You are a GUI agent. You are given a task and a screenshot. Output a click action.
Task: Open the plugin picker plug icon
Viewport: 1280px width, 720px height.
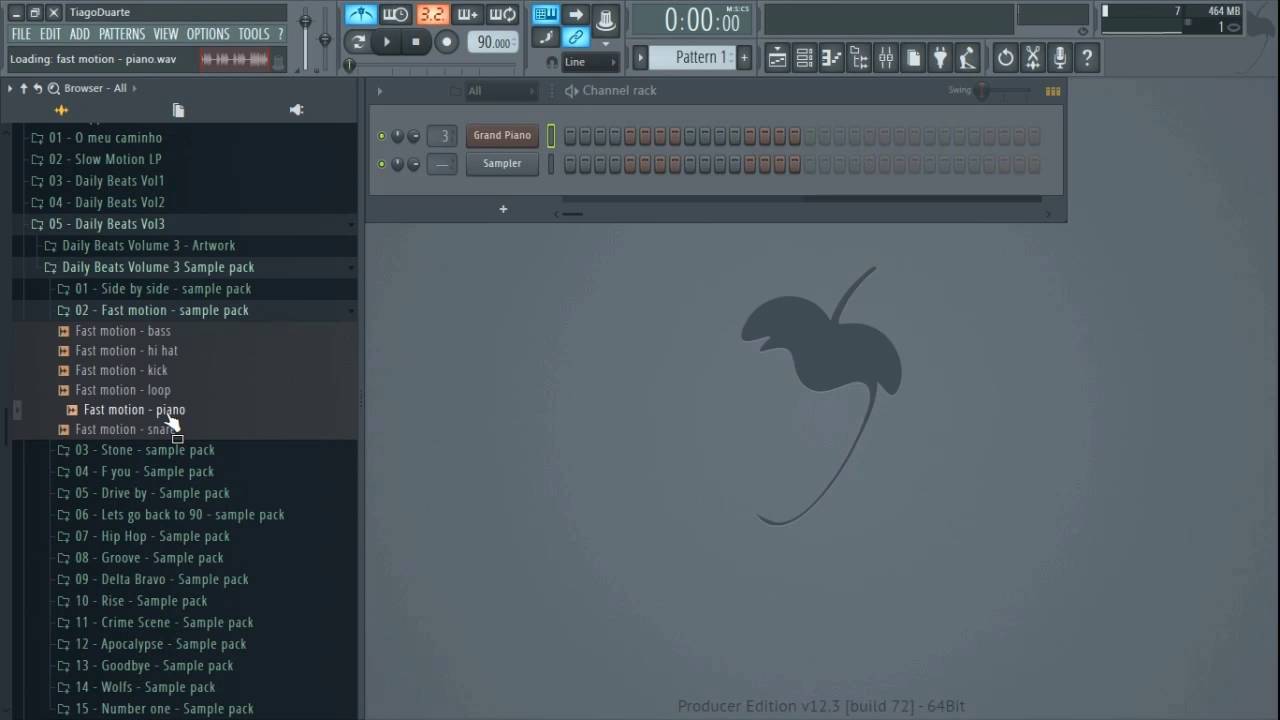click(x=940, y=58)
